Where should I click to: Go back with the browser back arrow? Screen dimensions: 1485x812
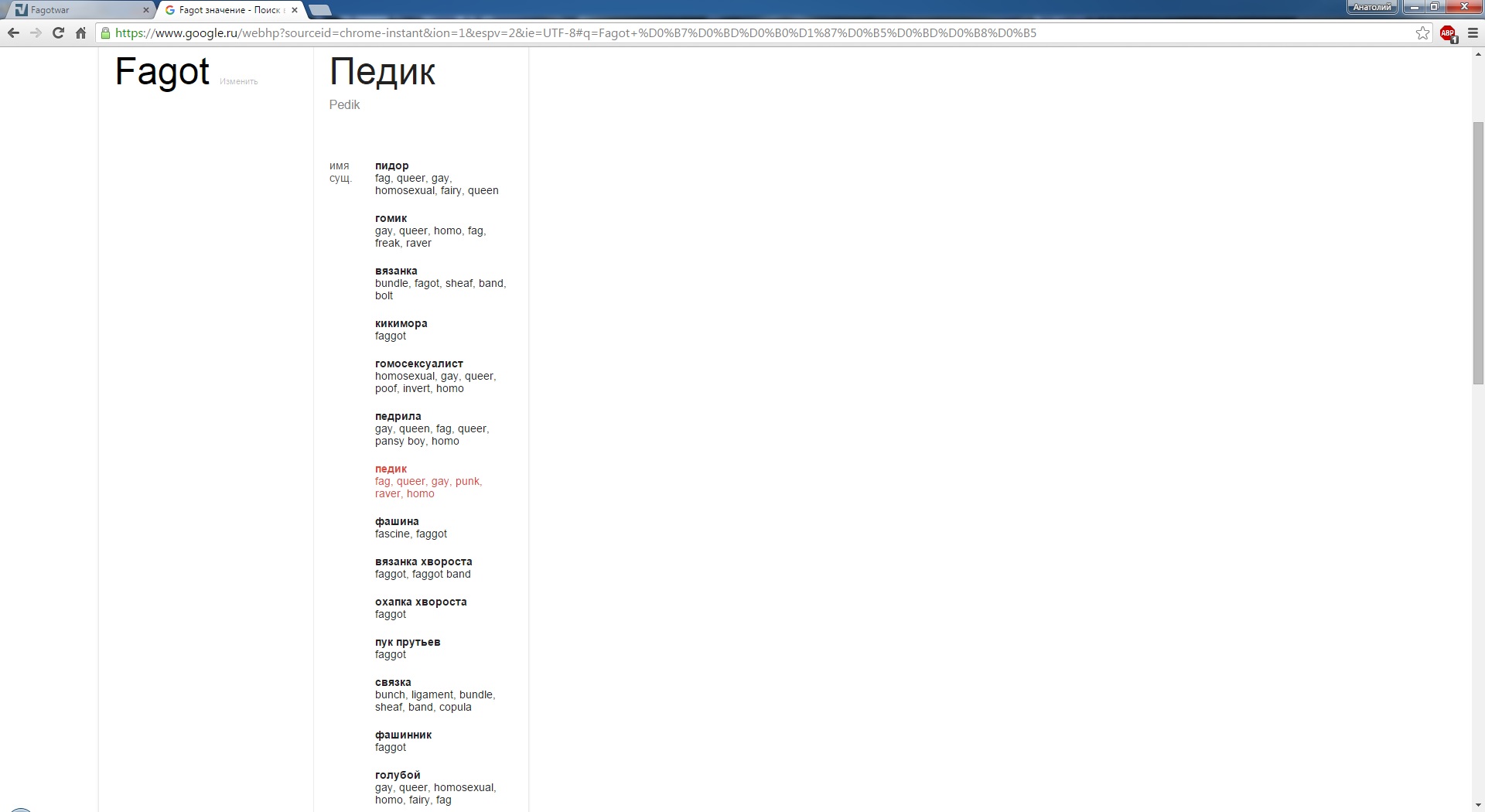coord(13,32)
